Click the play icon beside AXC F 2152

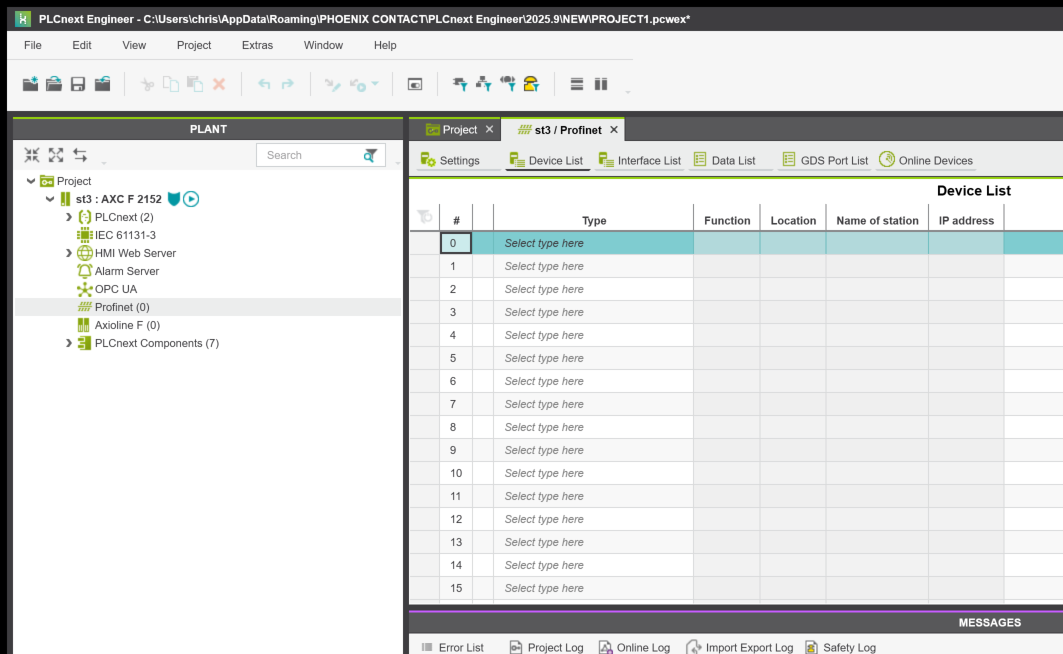[191, 199]
